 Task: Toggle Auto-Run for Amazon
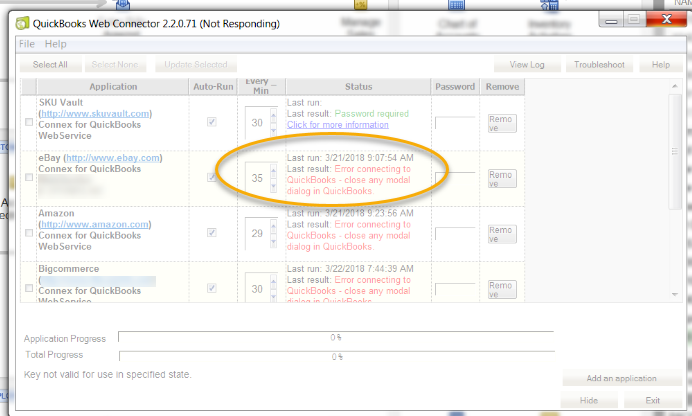[x=212, y=232]
